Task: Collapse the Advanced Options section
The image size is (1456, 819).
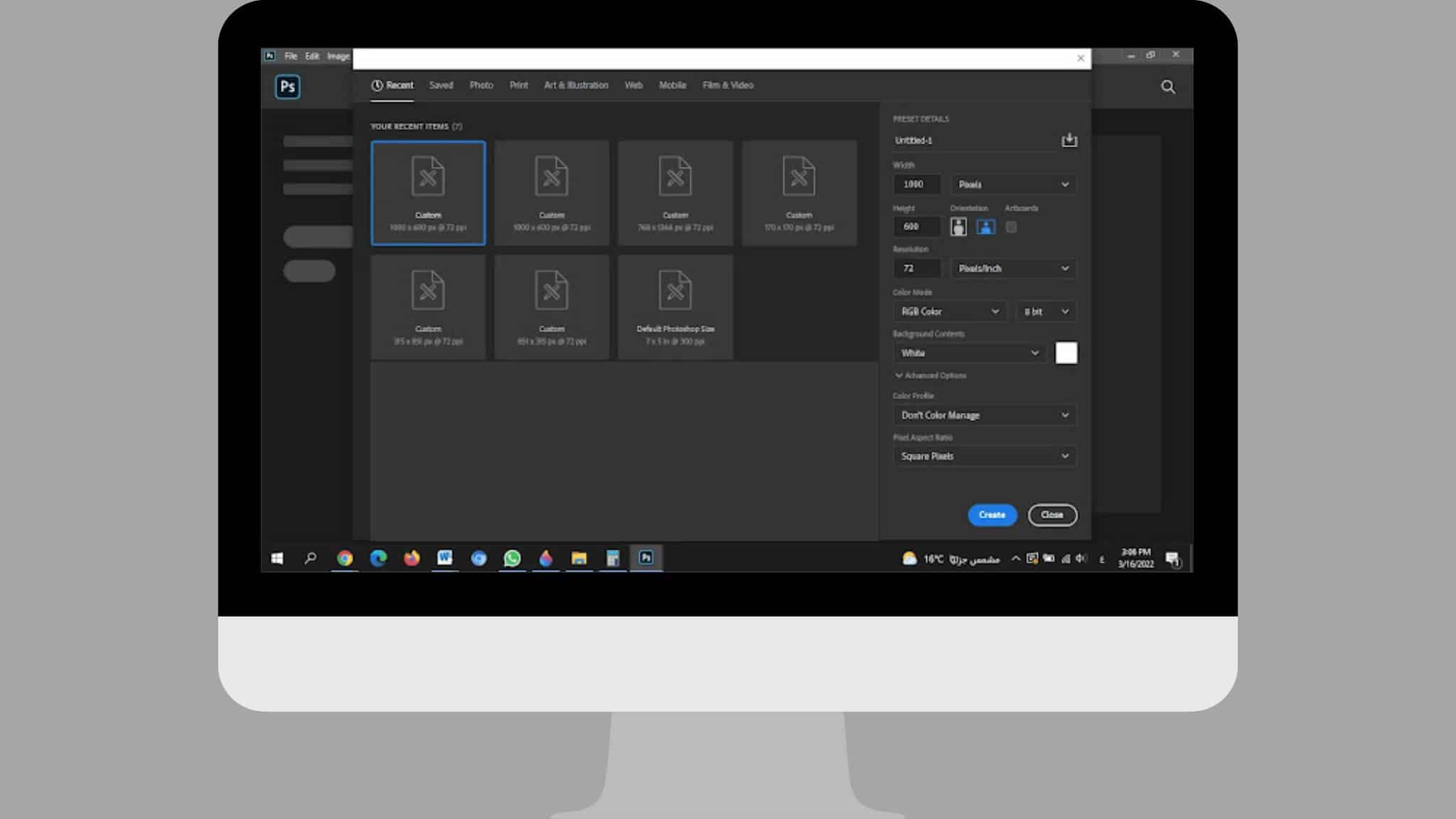Action: (931, 375)
